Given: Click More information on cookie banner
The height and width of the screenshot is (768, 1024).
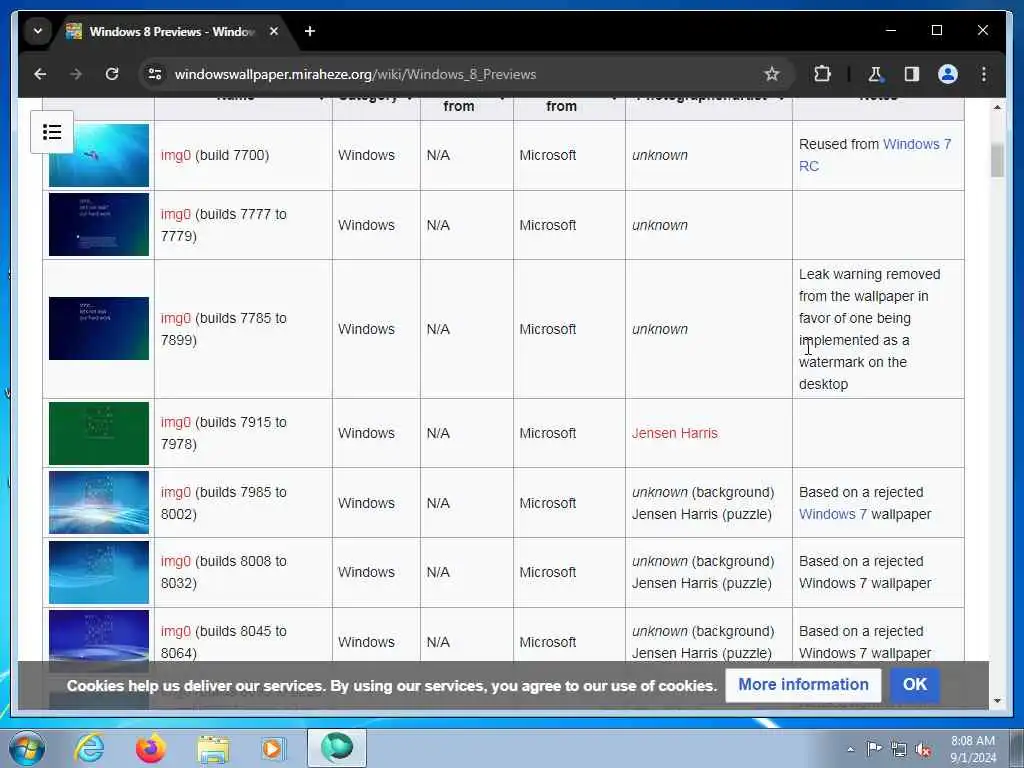Looking at the screenshot, I should tap(803, 684).
